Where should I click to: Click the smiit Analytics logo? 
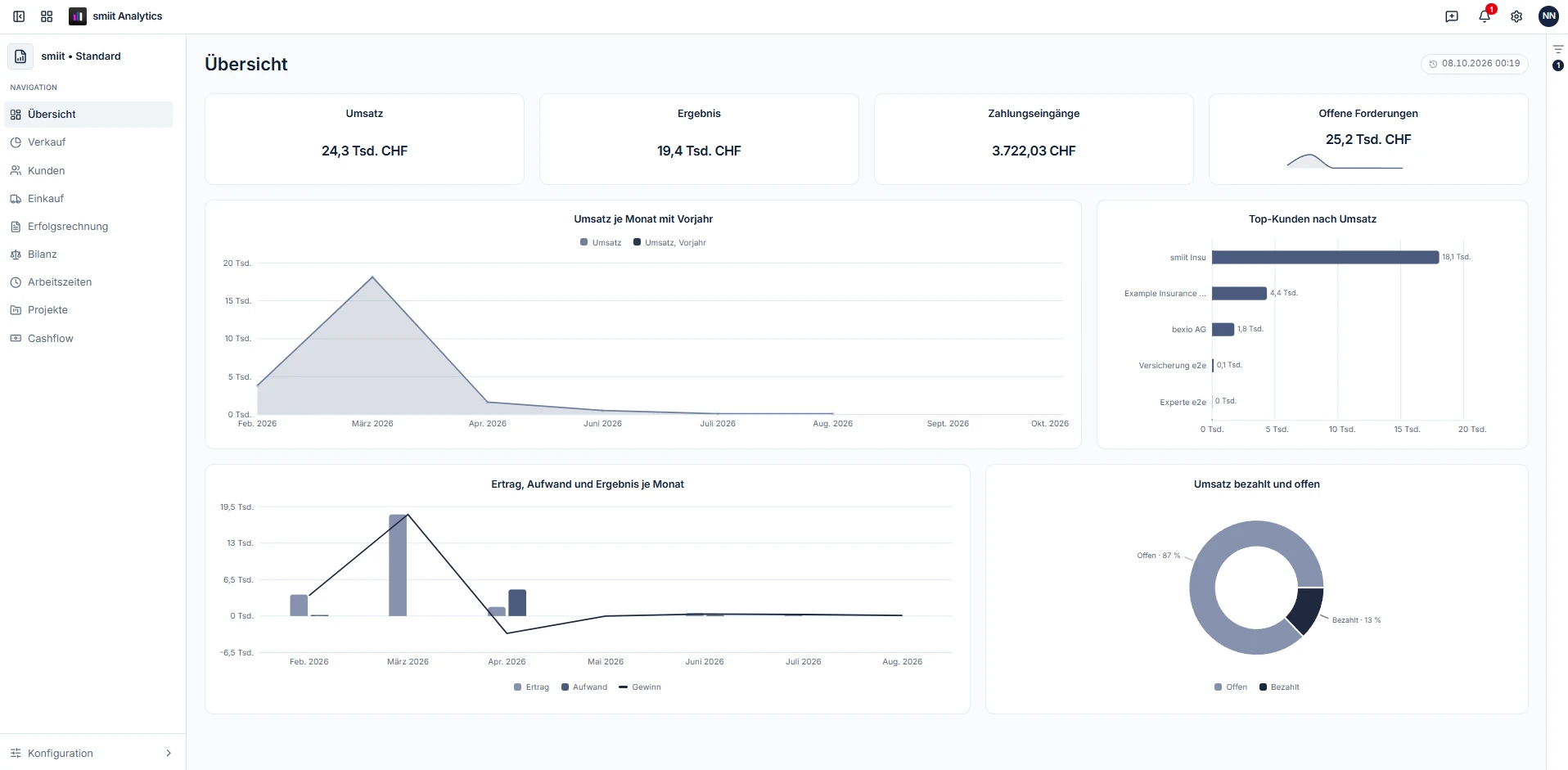[78, 16]
